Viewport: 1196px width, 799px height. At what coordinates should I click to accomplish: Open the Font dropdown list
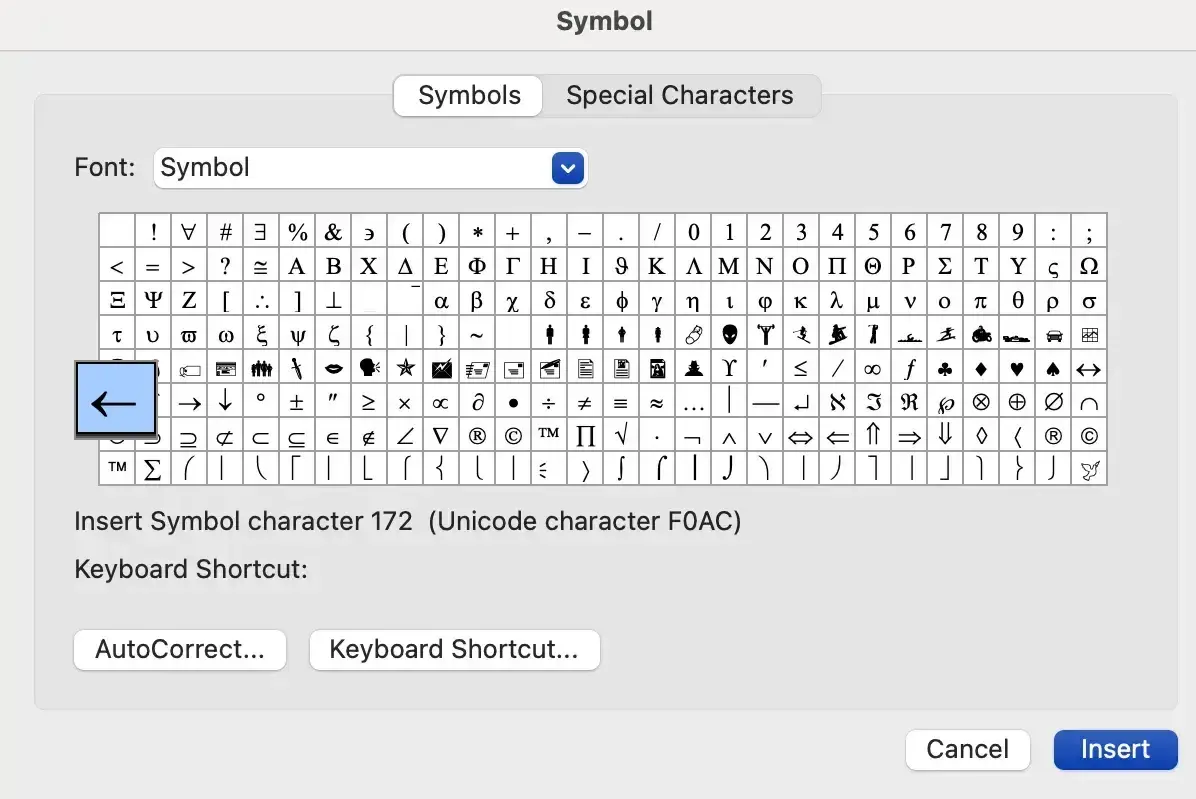(567, 168)
